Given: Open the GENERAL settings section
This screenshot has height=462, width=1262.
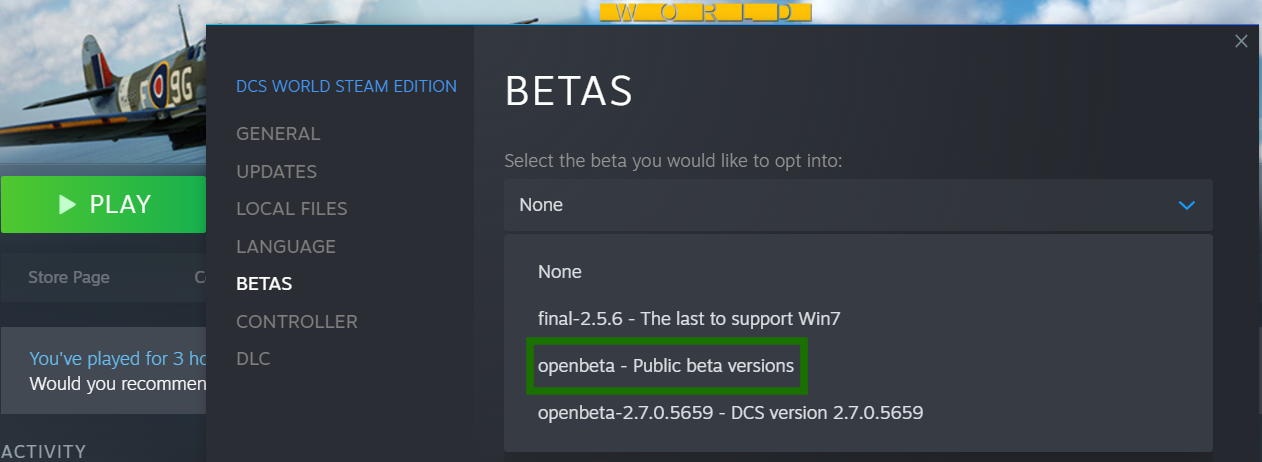Looking at the screenshot, I should tap(278, 134).
